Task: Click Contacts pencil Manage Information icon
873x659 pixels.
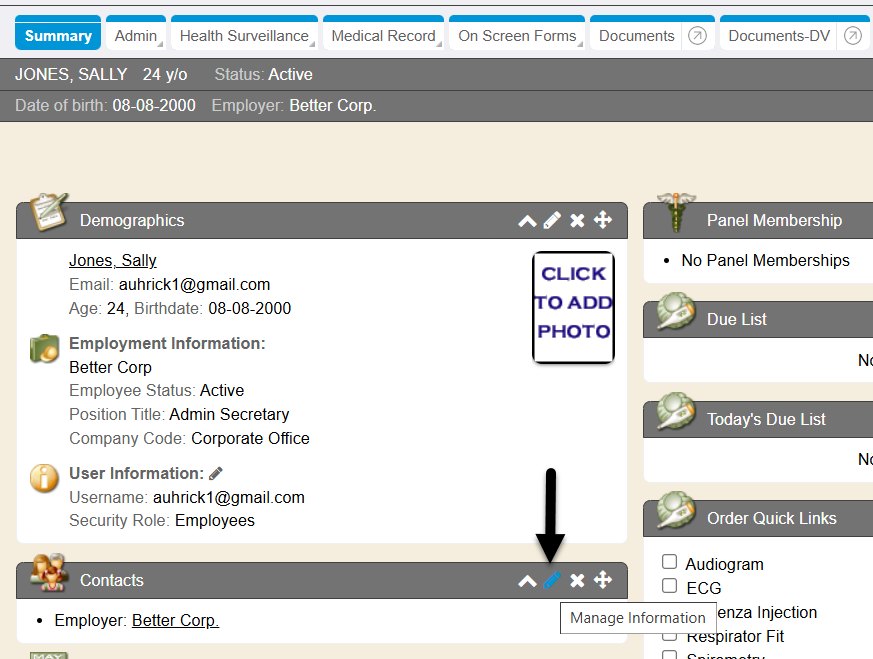Action: (x=552, y=580)
